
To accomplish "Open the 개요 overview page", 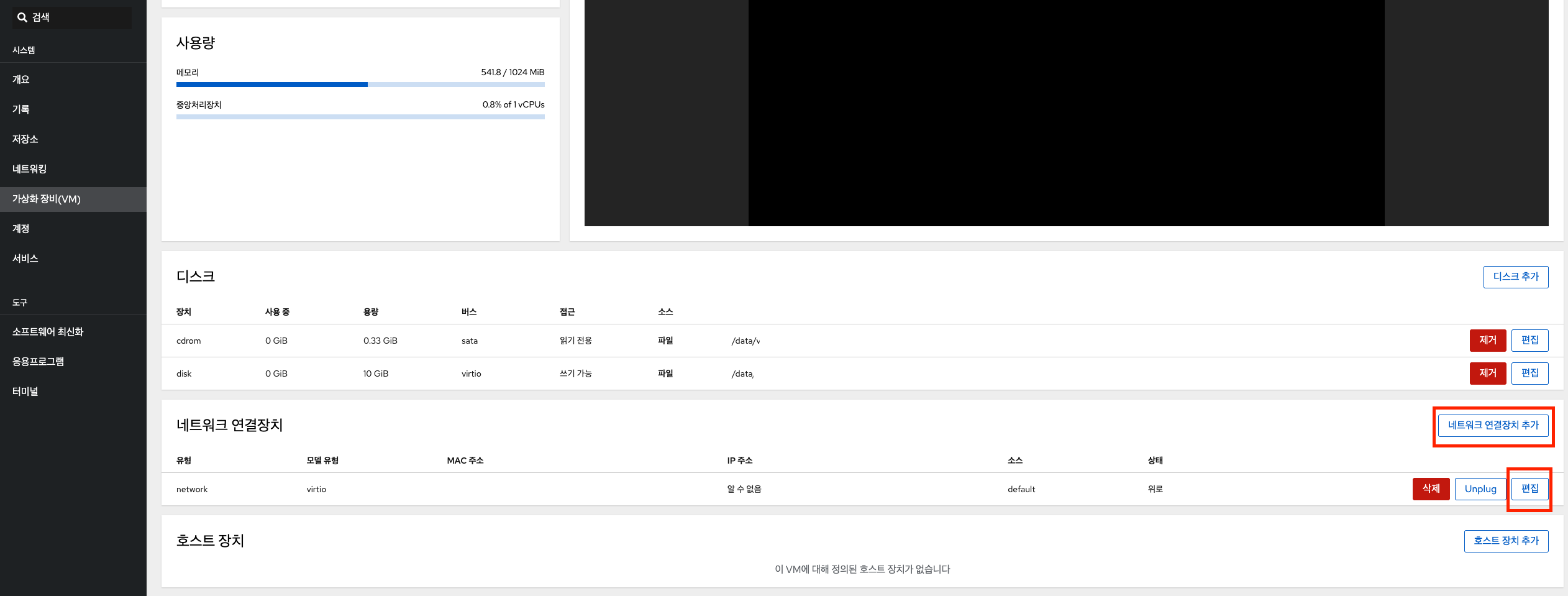I will [21, 80].
